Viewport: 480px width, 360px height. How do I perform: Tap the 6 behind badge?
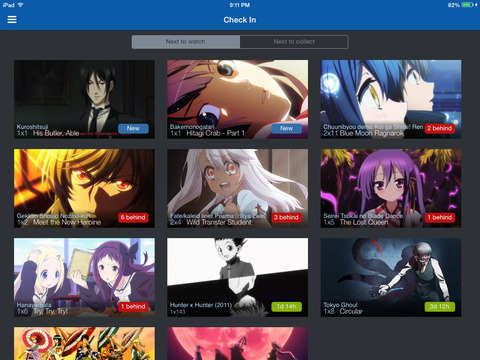tap(133, 217)
